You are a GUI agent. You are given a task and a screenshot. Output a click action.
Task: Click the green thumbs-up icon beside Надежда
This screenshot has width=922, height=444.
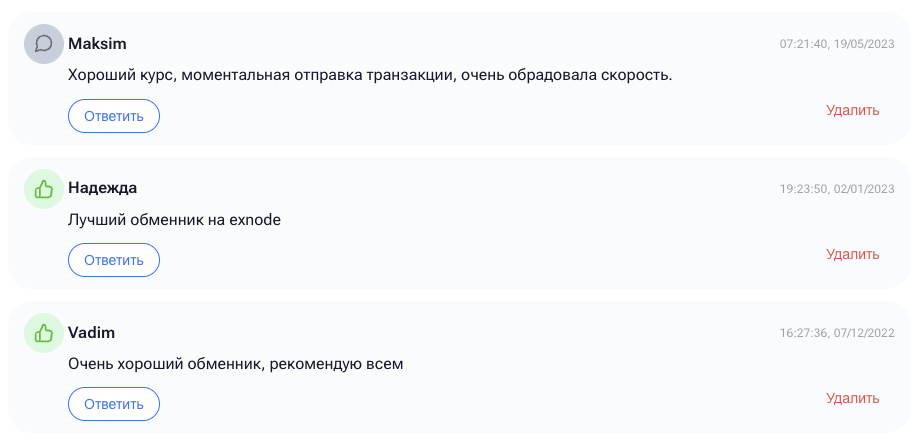pos(44,189)
